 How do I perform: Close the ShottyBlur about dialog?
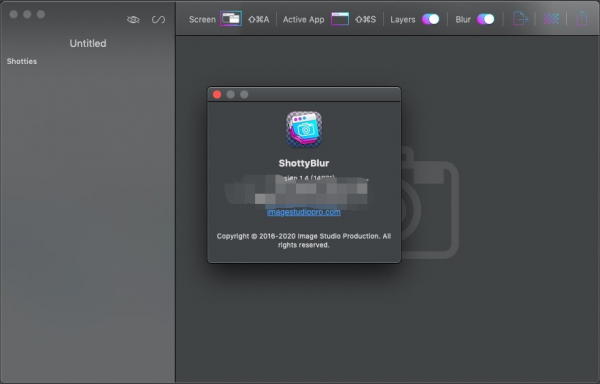217,94
